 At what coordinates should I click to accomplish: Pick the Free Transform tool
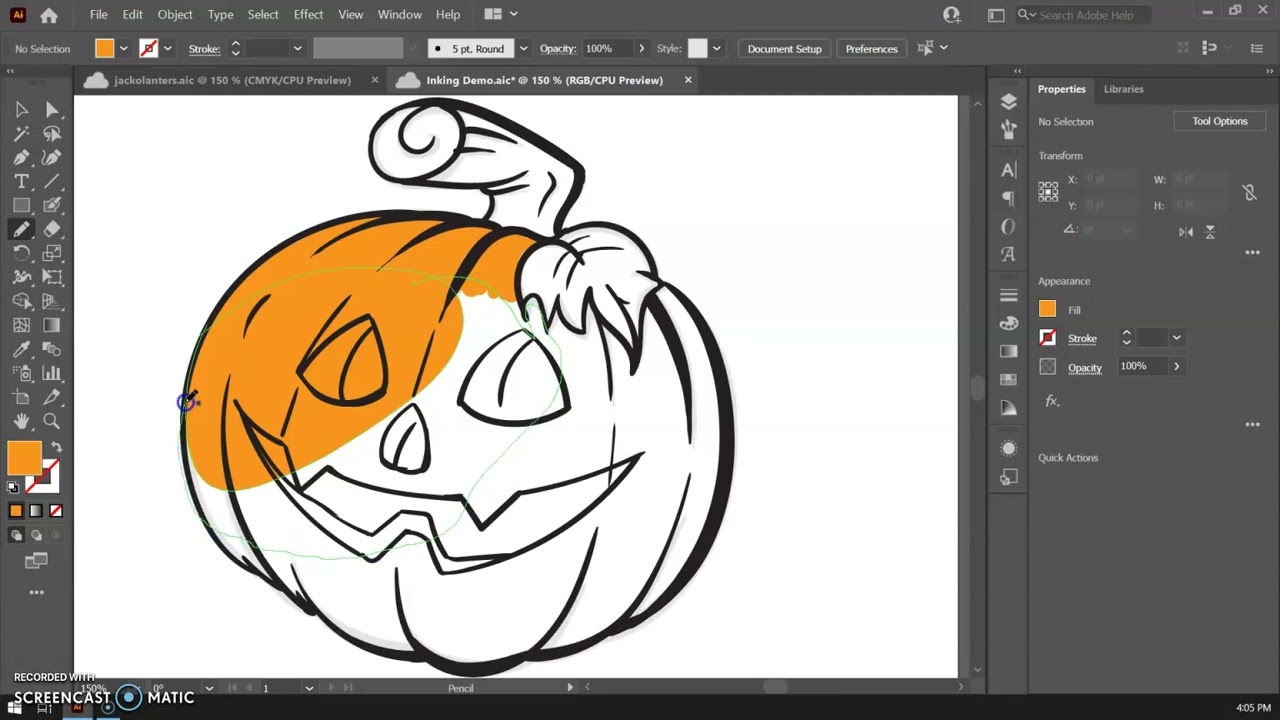[x=52, y=277]
